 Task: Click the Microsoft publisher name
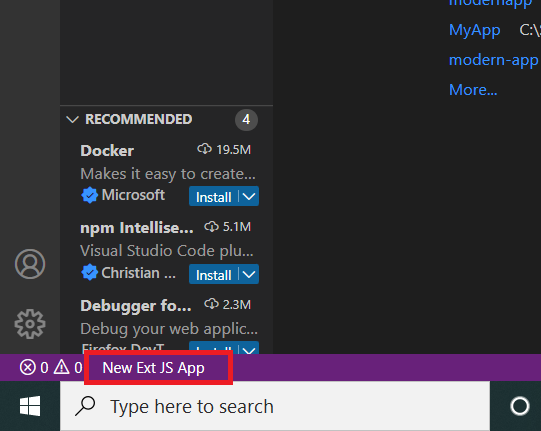tap(133, 195)
